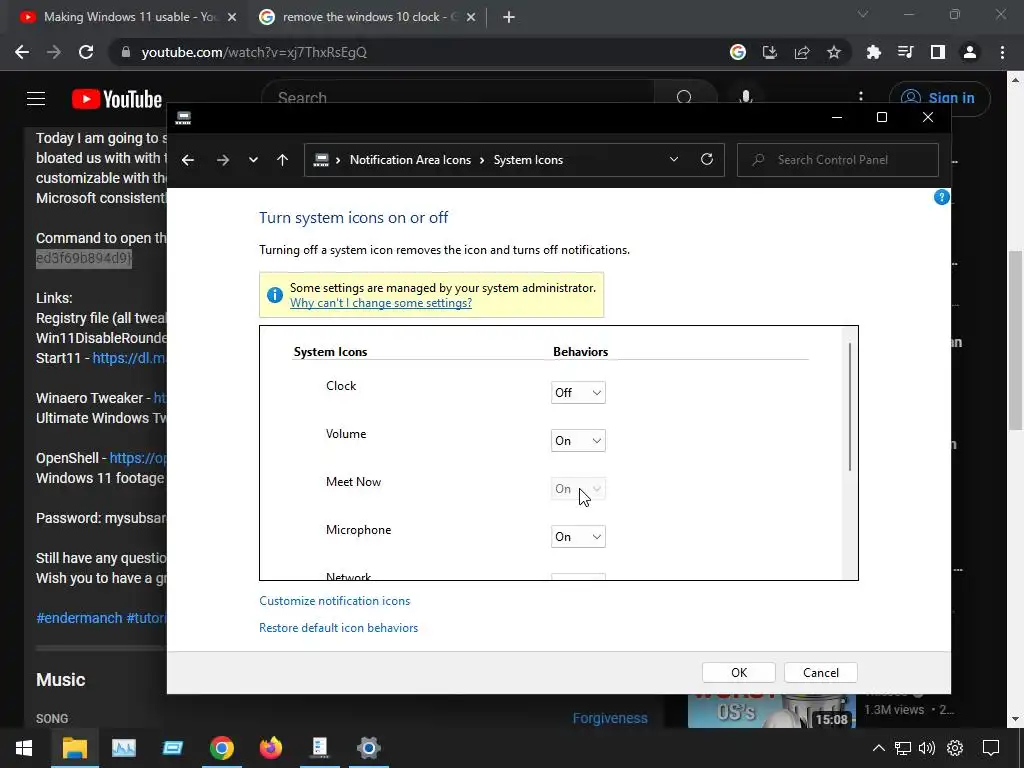Select Notification Area Icons breadcrumb
This screenshot has width=1024, height=768.
pyautogui.click(x=410, y=160)
